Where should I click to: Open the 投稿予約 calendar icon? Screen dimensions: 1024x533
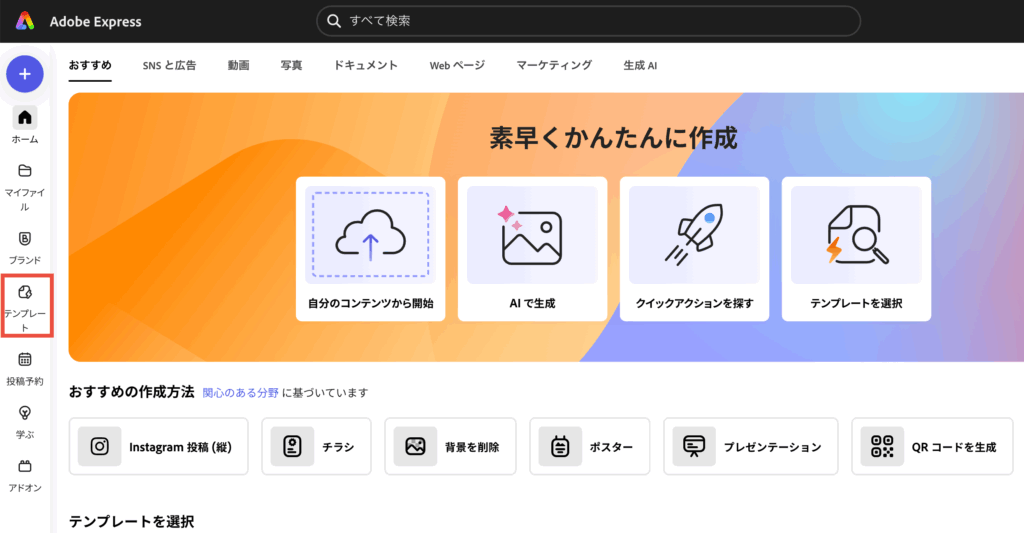[25, 359]
